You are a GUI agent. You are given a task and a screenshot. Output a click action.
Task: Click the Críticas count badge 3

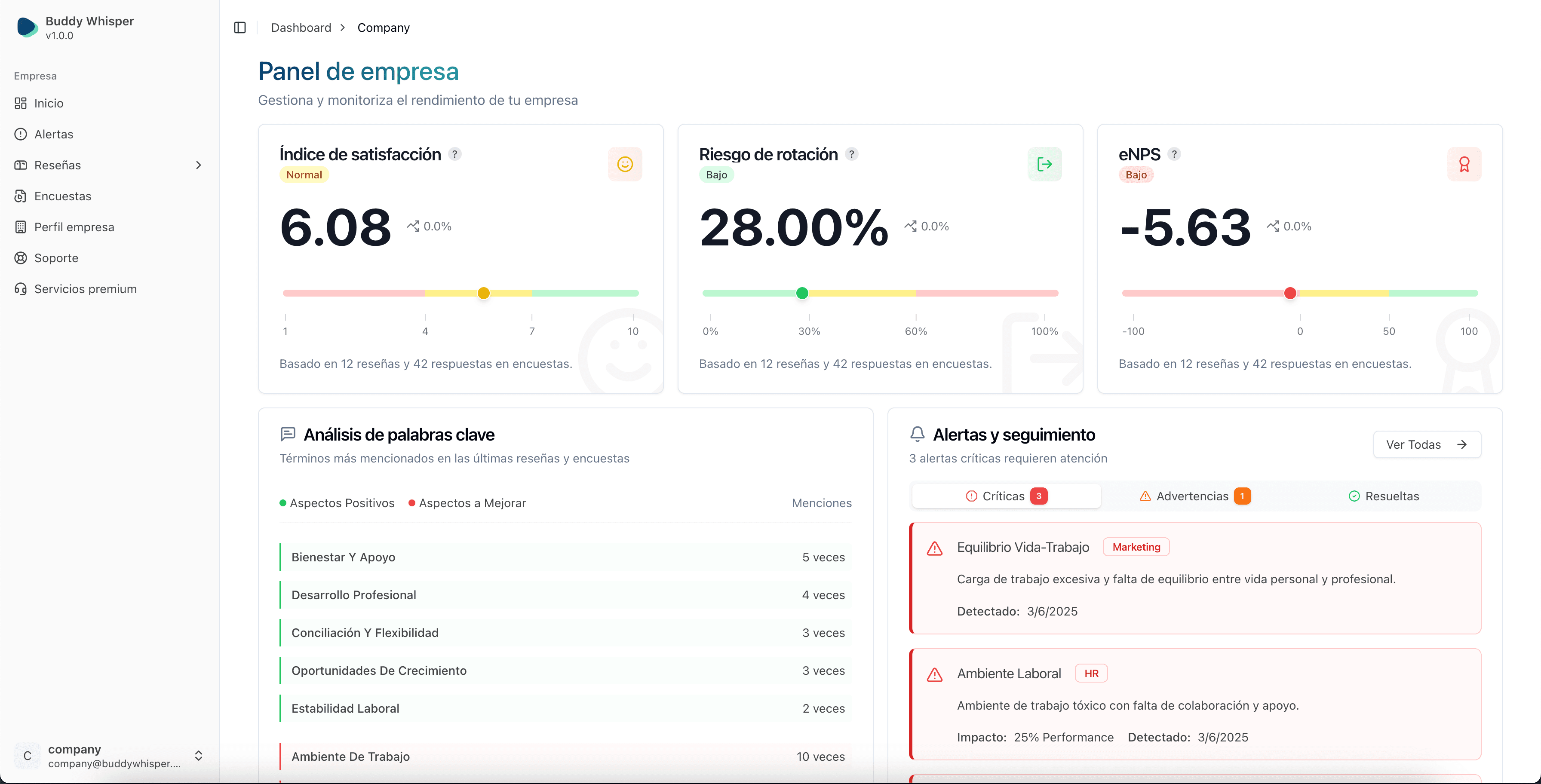click(1039, 496)
